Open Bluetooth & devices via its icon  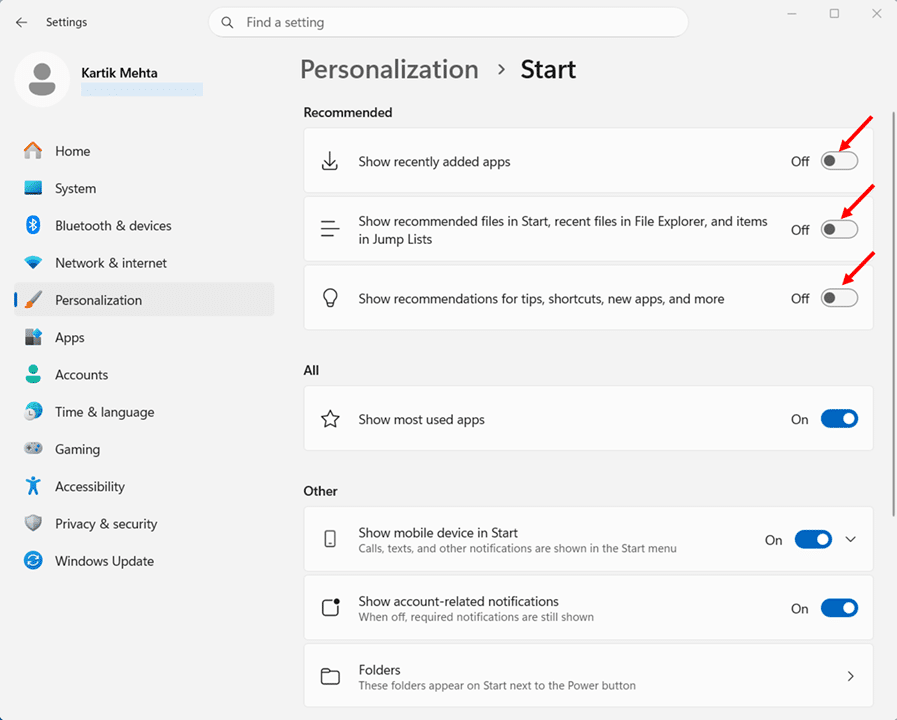click(33, 226)
